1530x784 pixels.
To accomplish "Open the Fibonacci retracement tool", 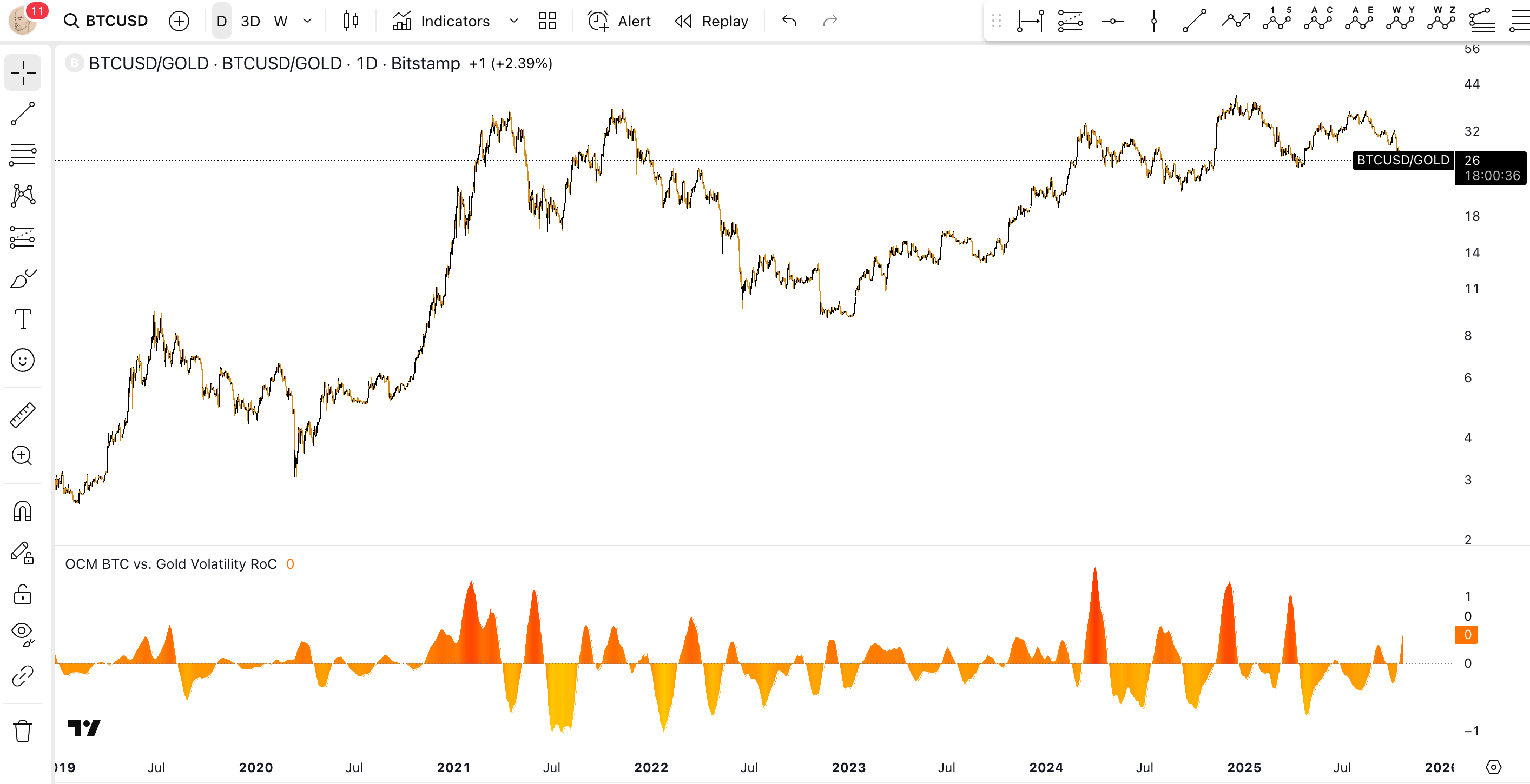I will coord(23,154).
